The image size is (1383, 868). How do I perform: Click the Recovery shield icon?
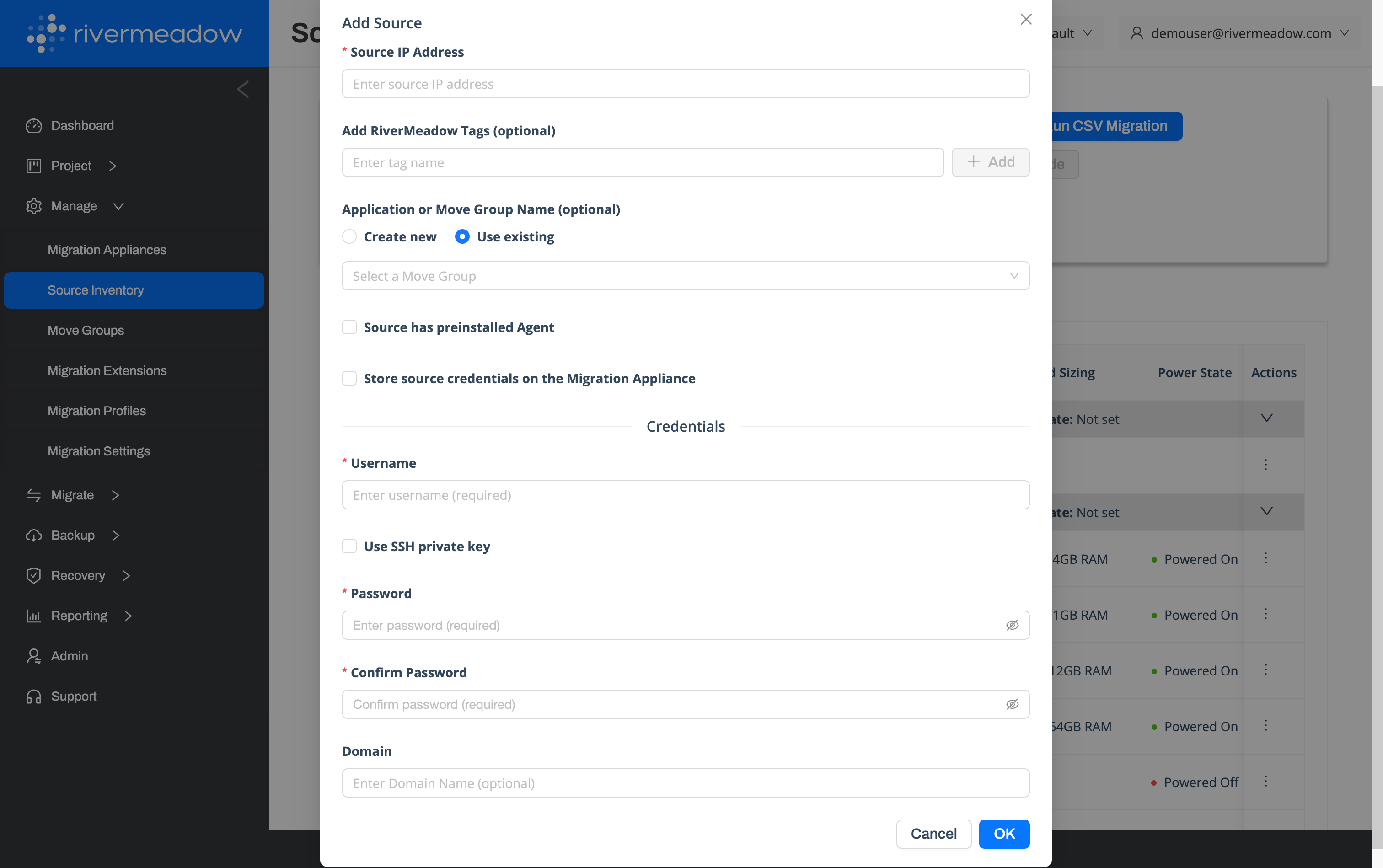coord(34,575)
